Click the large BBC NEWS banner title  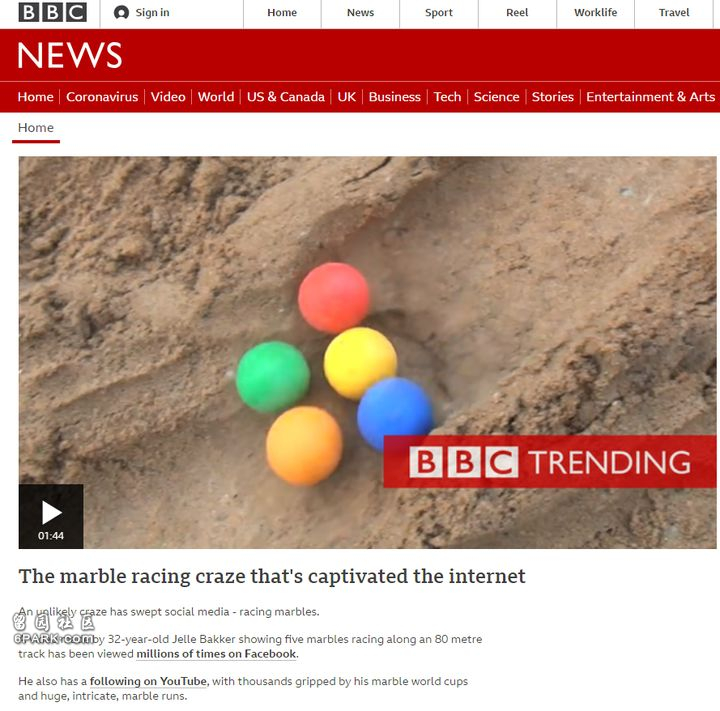[70, 55]
